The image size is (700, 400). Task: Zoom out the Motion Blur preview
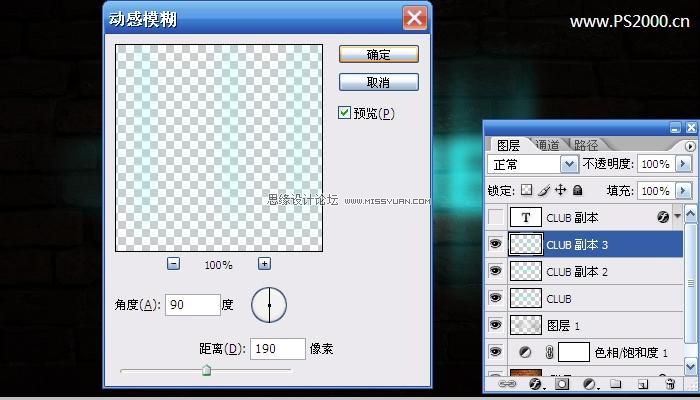[173, 264]
